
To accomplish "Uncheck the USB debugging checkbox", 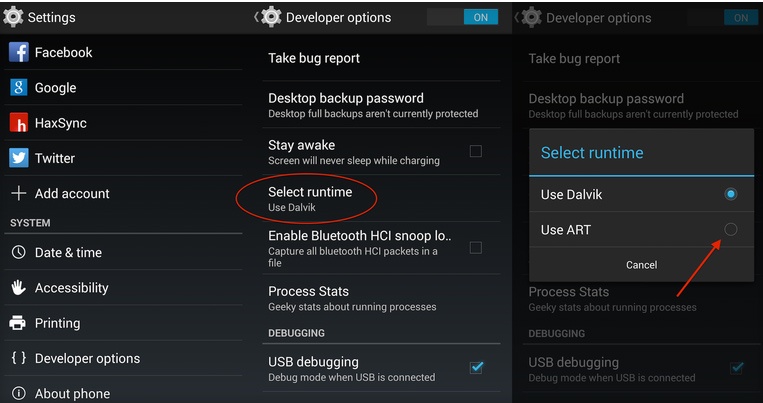I will point(476,368).
